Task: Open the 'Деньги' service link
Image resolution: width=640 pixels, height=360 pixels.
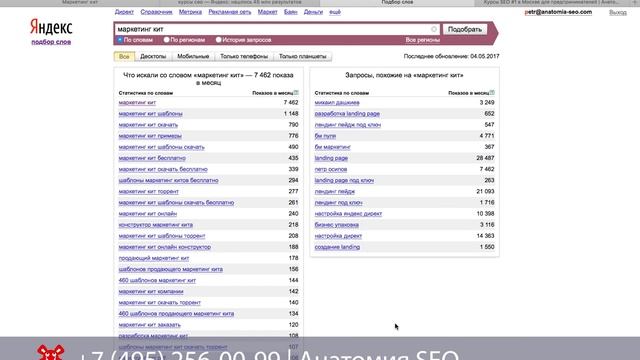Action: pos(313,12)
